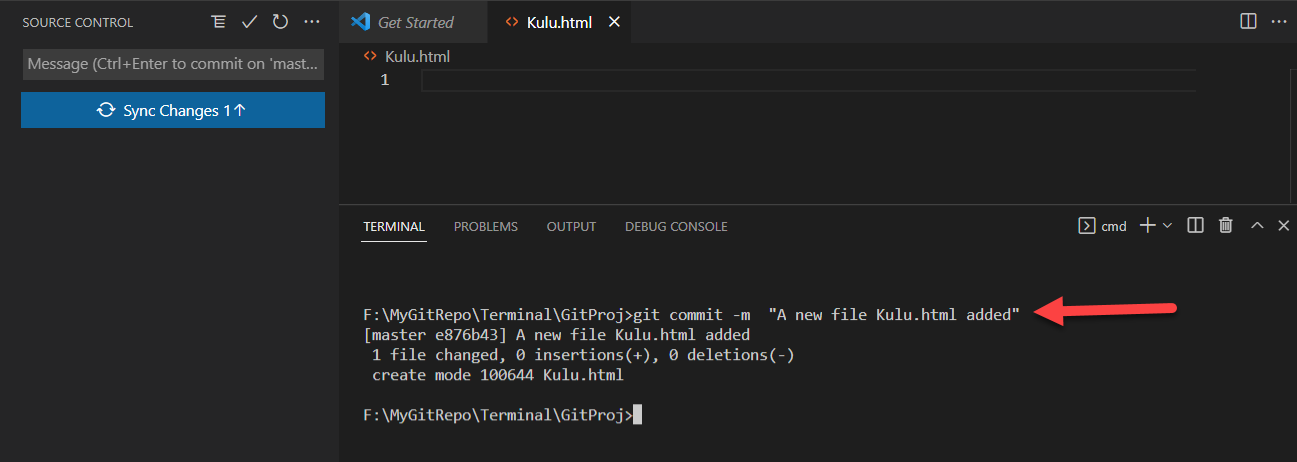The width and height of the screenshot is (1297, 462).
Task: Switch to the PROBLEMS panel tab
Action: pyautogui.click(x=486, y=227)
